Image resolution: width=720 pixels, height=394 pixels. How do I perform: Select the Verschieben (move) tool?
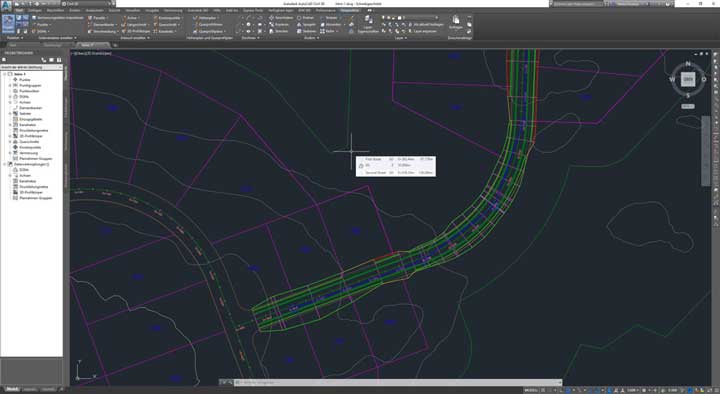pyautogui.click(x=281, y=18)
